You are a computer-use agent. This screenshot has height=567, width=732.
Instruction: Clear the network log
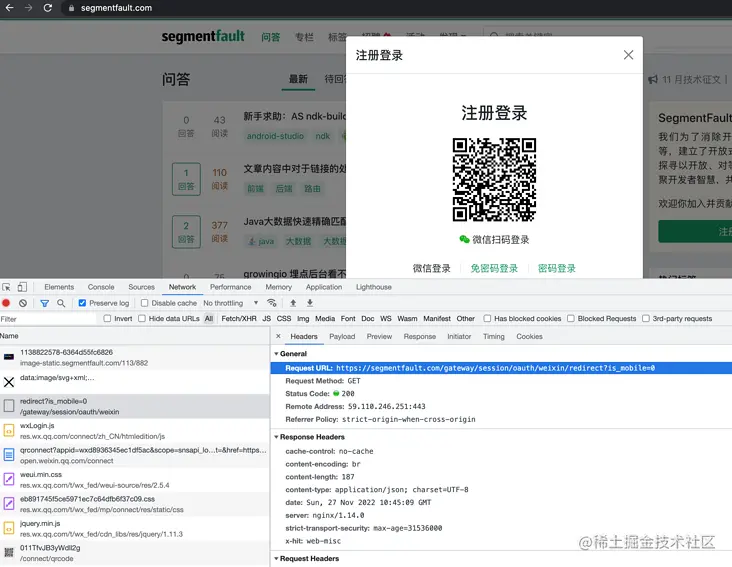23,303
